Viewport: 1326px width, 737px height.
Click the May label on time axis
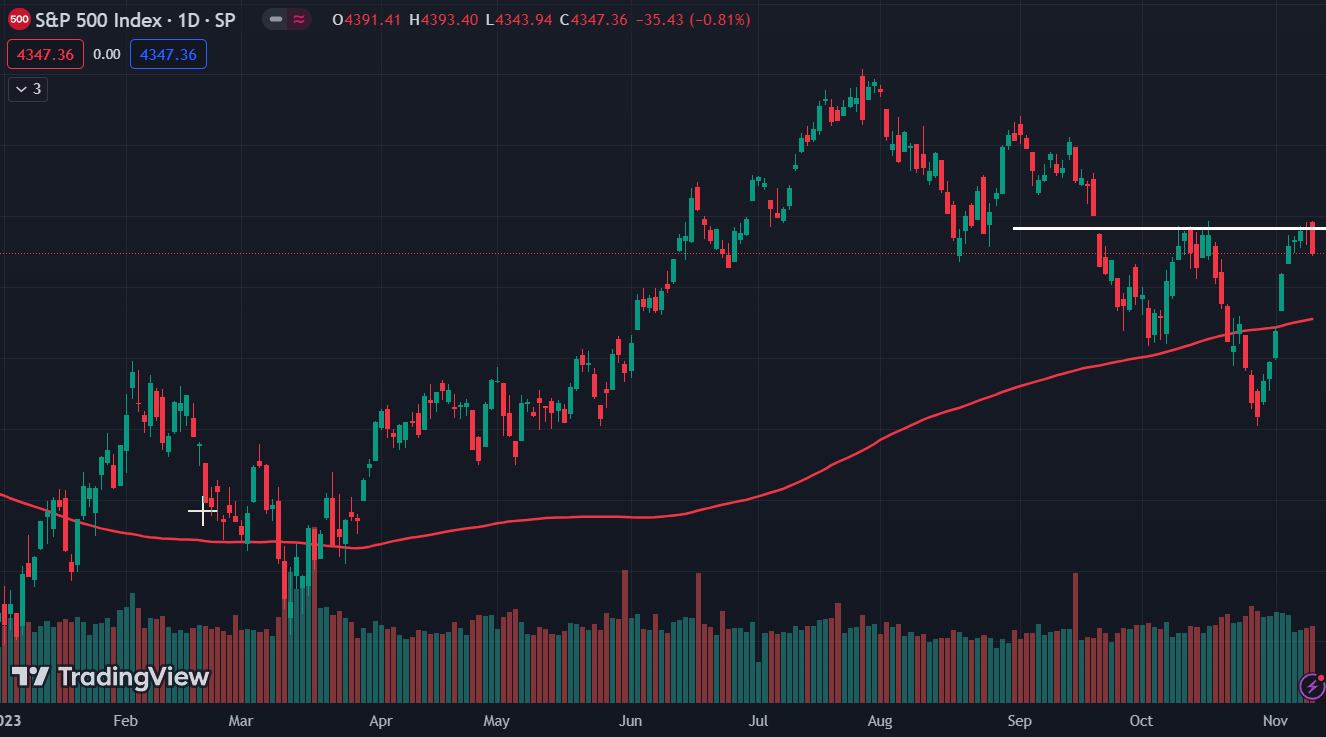[x=497, y=721]
